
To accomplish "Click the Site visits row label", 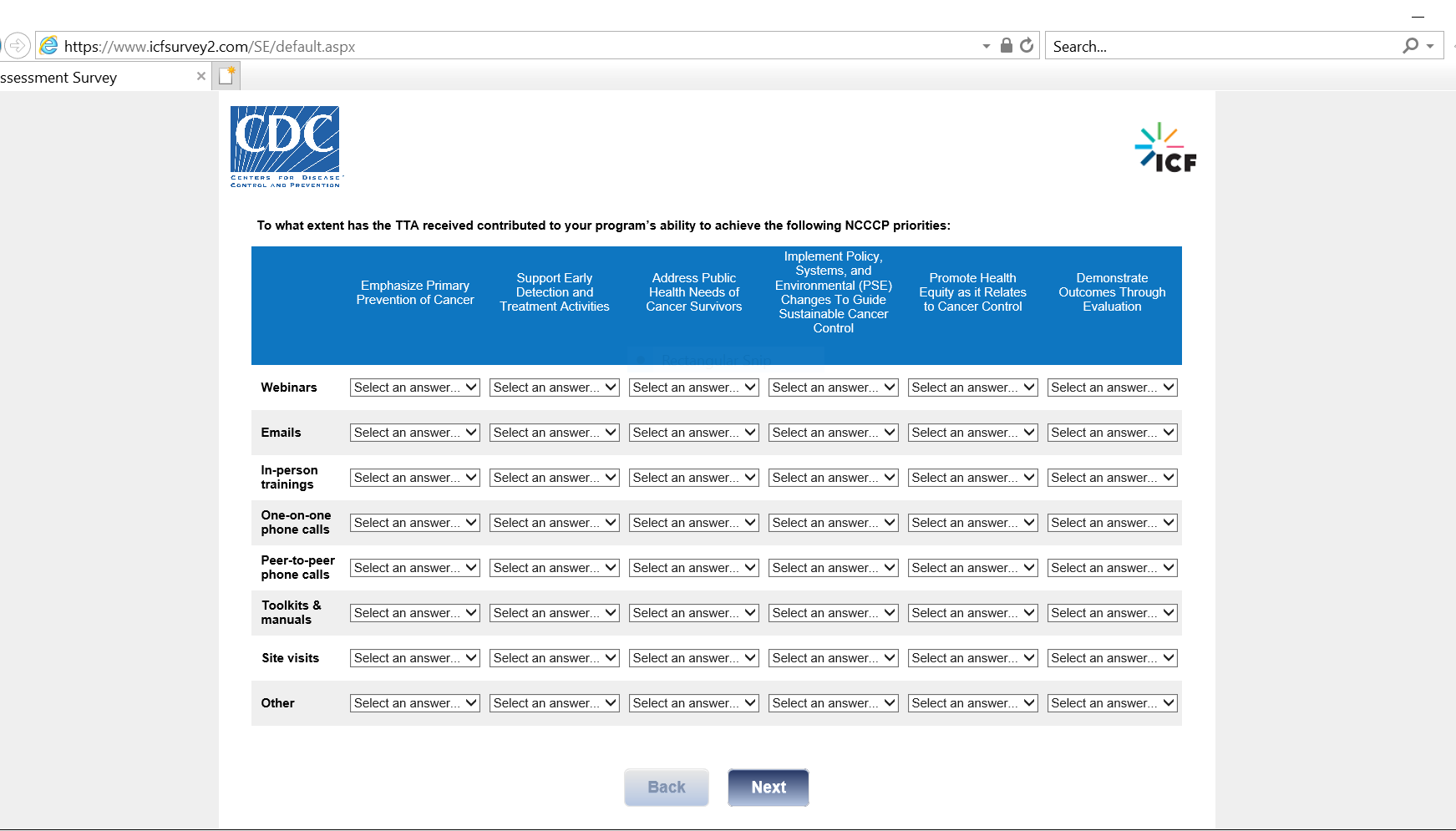I will (x=290, y=658).
